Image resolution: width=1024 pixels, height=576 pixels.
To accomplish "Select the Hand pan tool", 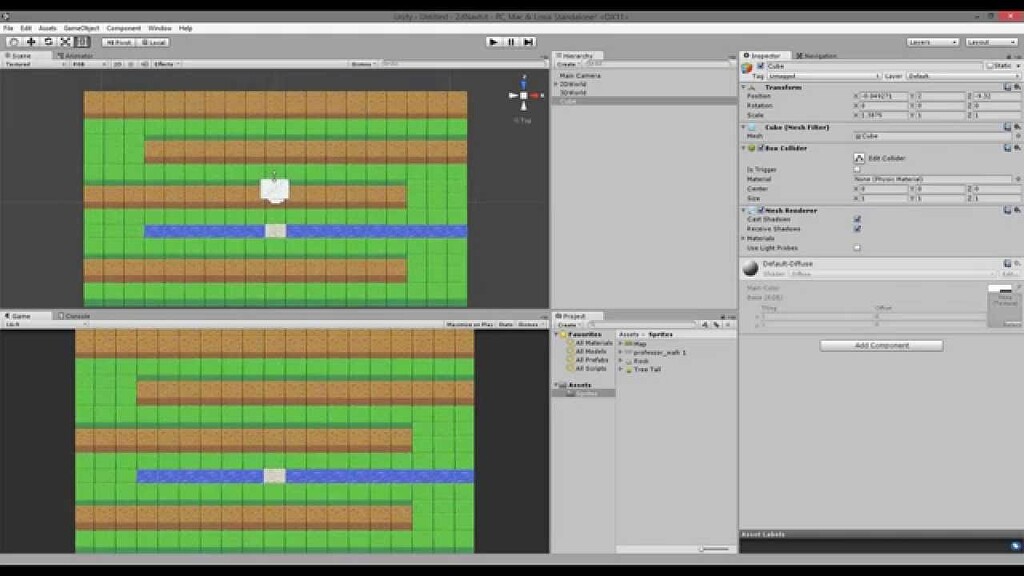I will coord(15,42).
